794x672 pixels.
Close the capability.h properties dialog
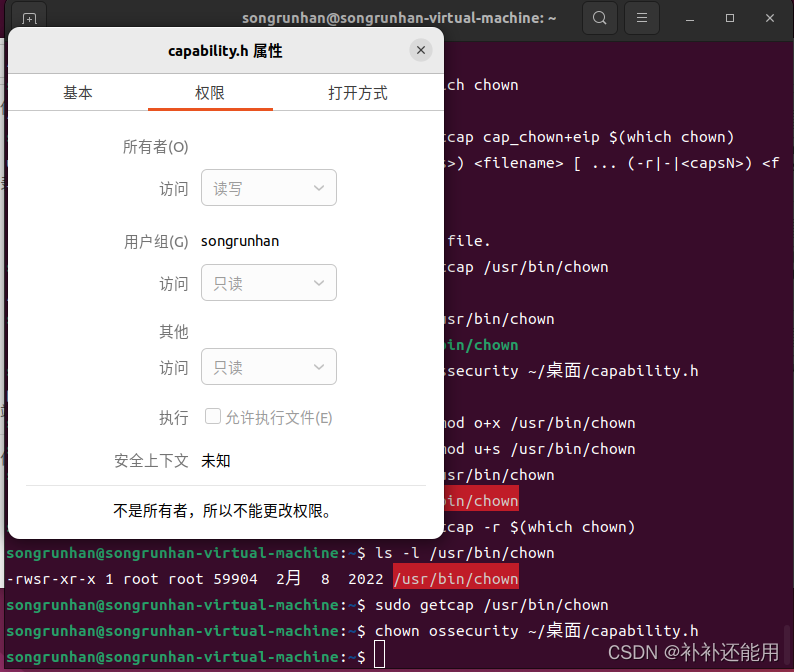pyautogui.click(x=420, y=50)
